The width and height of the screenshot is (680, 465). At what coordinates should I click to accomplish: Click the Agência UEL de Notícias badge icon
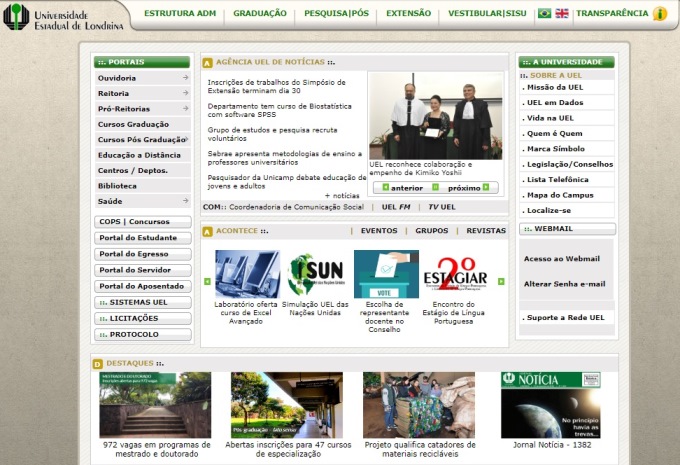tap(207, 63)
